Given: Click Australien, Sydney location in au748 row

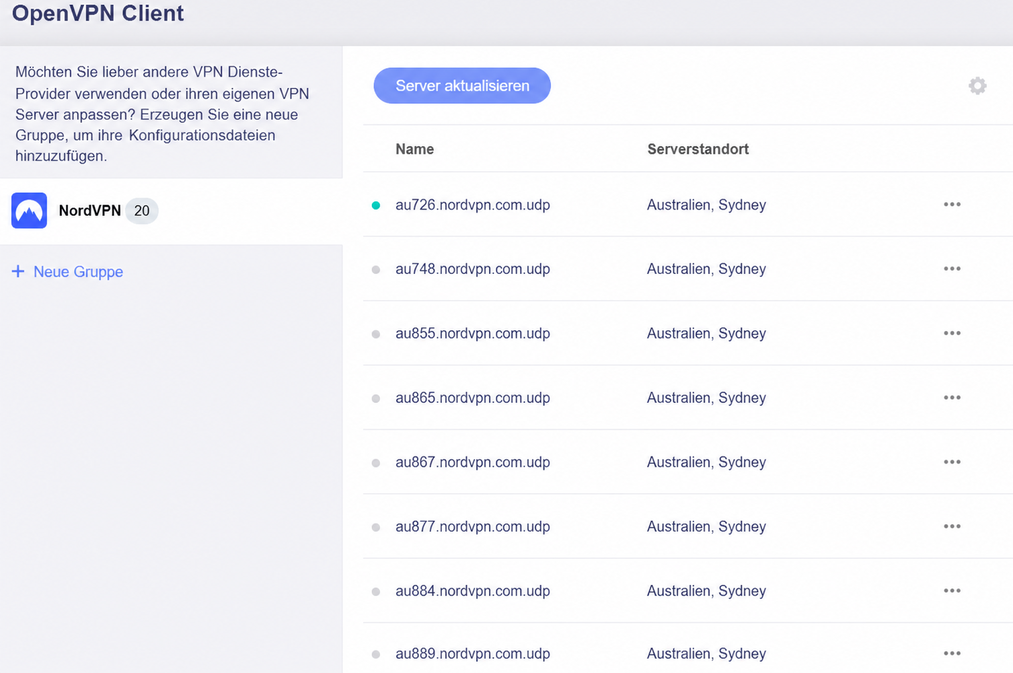Looking at the screenshot, I should click(706, 269).
